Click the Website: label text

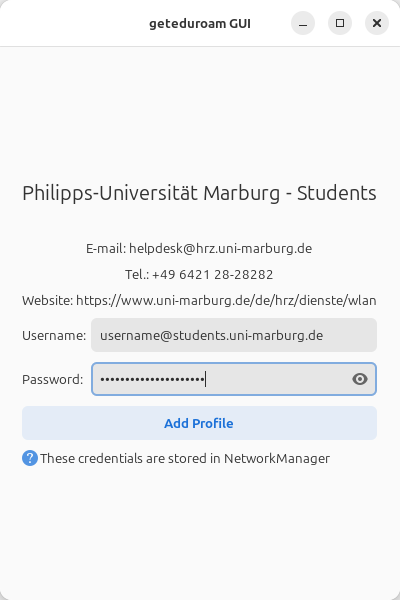click(47, 301)
